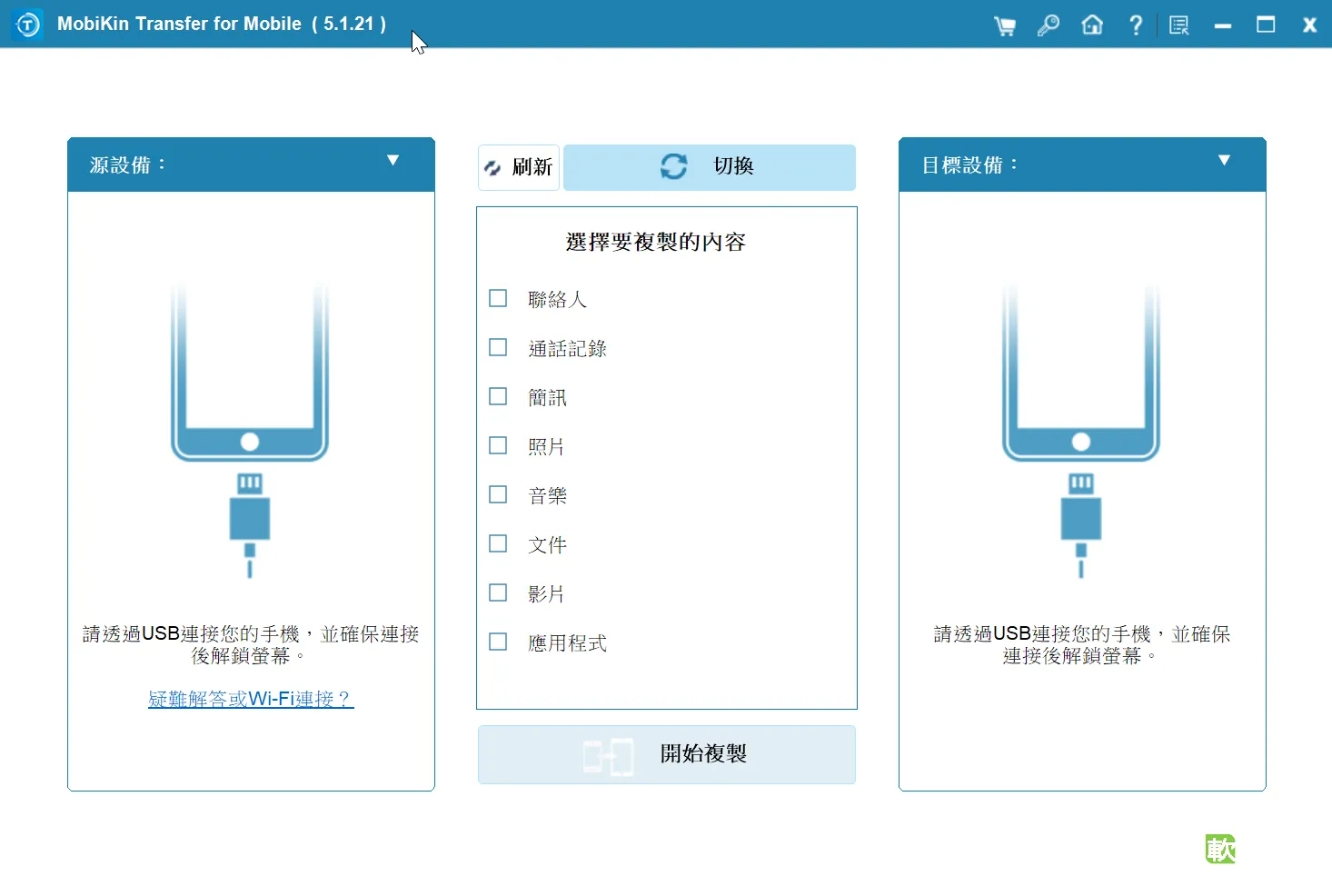Open the feedback menu icon

1178,25
